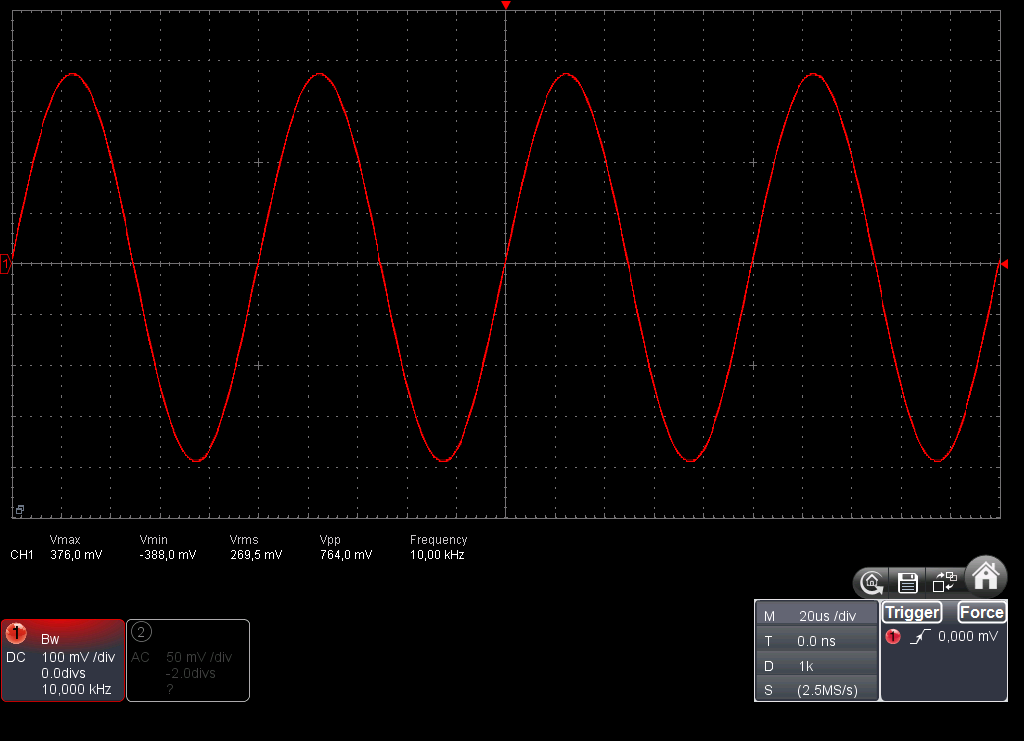Image resolution: width=1024 pixels, height=741 pixels.
Task: Click the floppy disk save icon
Action: point(908,581)
